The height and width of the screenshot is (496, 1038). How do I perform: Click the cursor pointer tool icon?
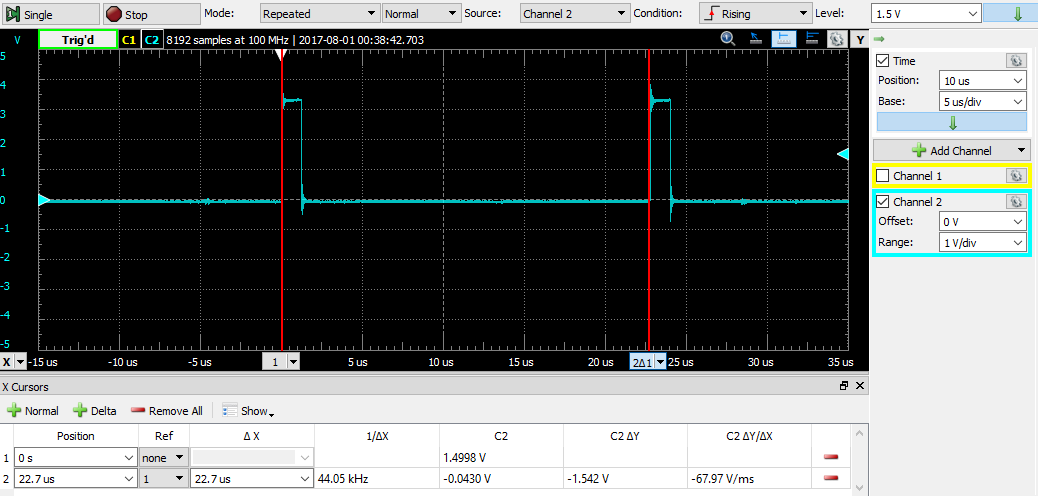click(x=755, y=39)
